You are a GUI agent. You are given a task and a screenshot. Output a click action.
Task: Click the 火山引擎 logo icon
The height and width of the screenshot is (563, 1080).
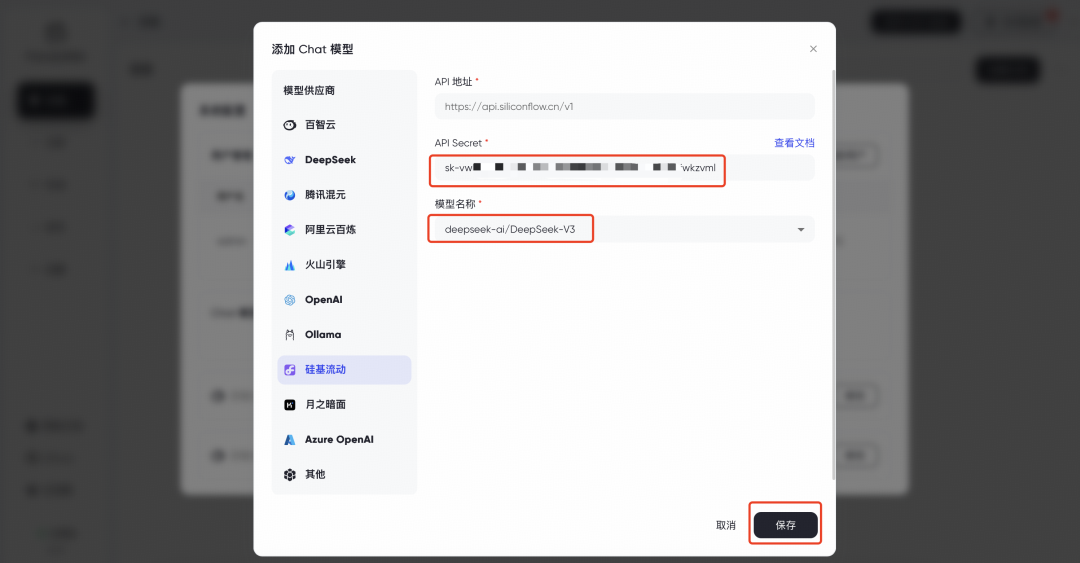(290, 265)
